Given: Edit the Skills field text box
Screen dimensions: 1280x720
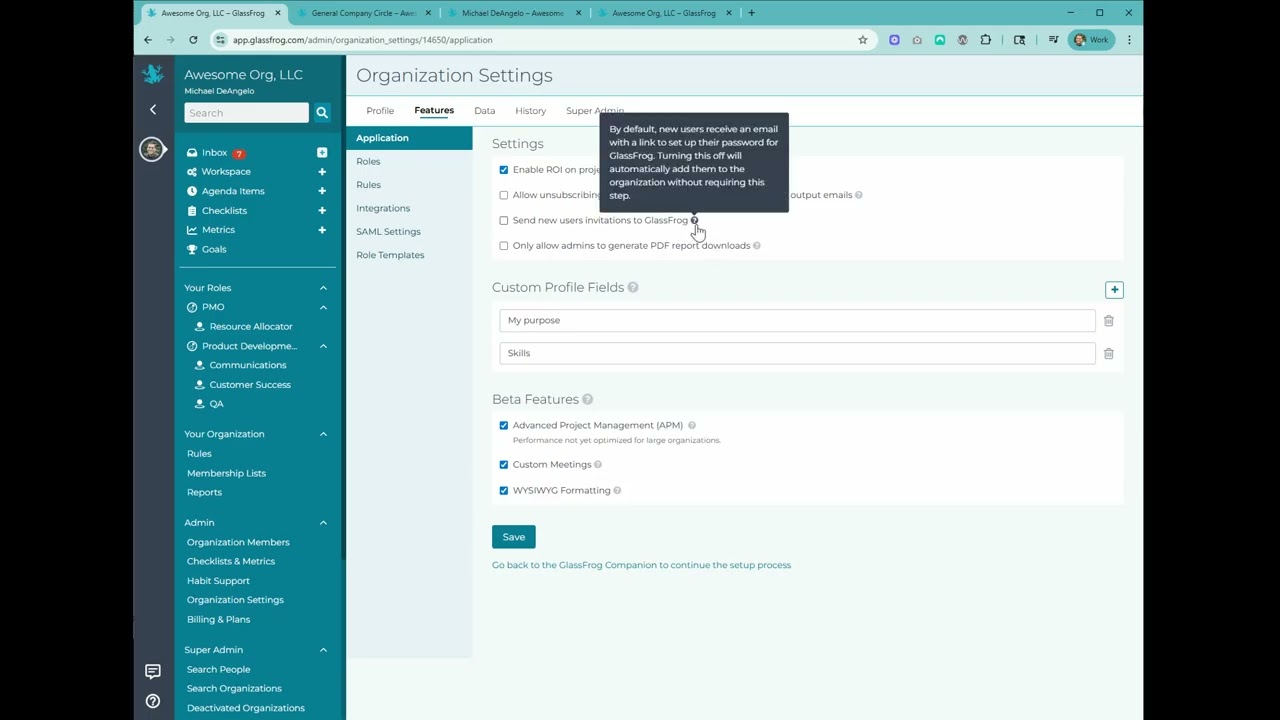Looking at the screenshot, I should pos(797,353).
